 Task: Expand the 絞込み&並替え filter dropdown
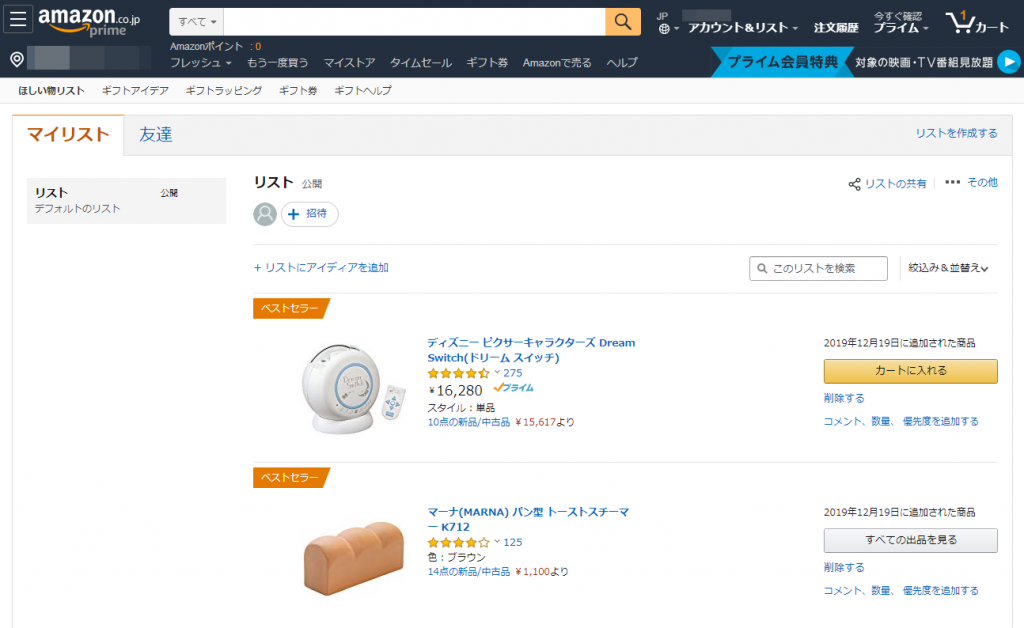pos(948,268)
